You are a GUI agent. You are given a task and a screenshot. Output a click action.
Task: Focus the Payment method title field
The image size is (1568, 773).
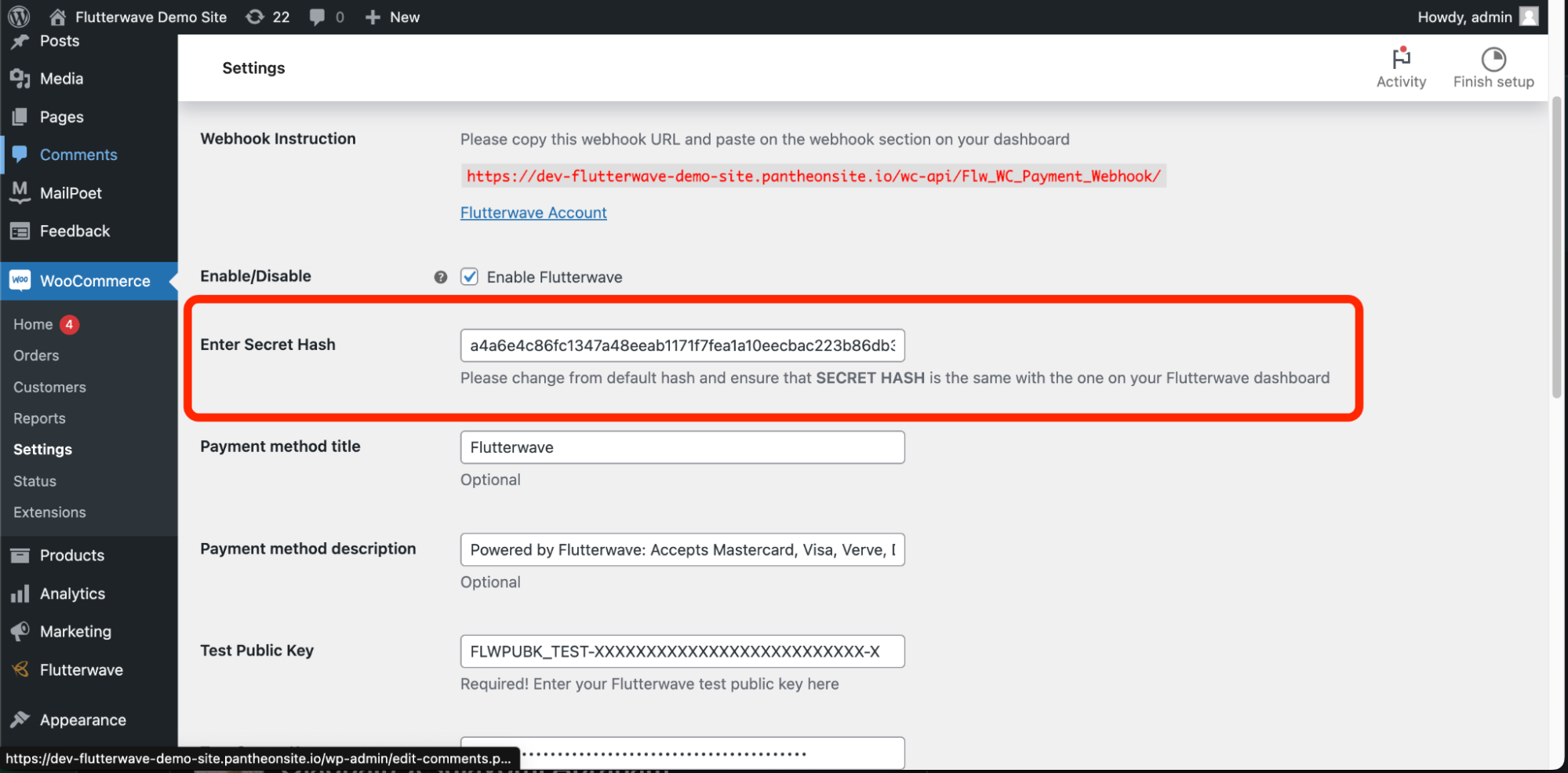(x=682, y=447)
